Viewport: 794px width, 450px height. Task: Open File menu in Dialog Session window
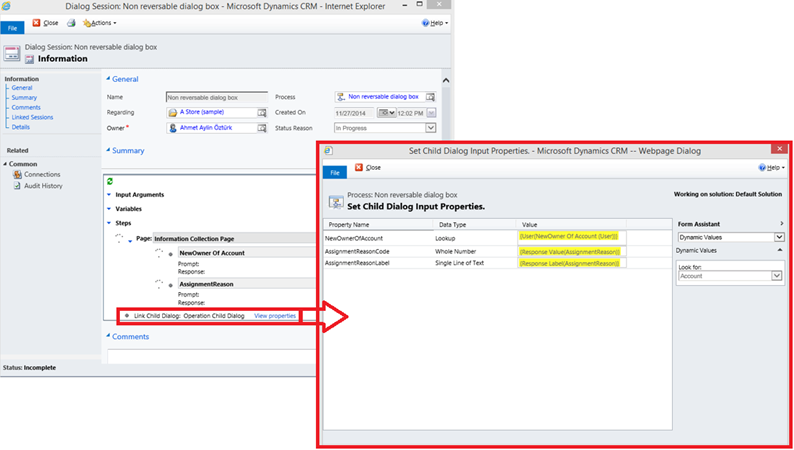(x=12, y=28)
